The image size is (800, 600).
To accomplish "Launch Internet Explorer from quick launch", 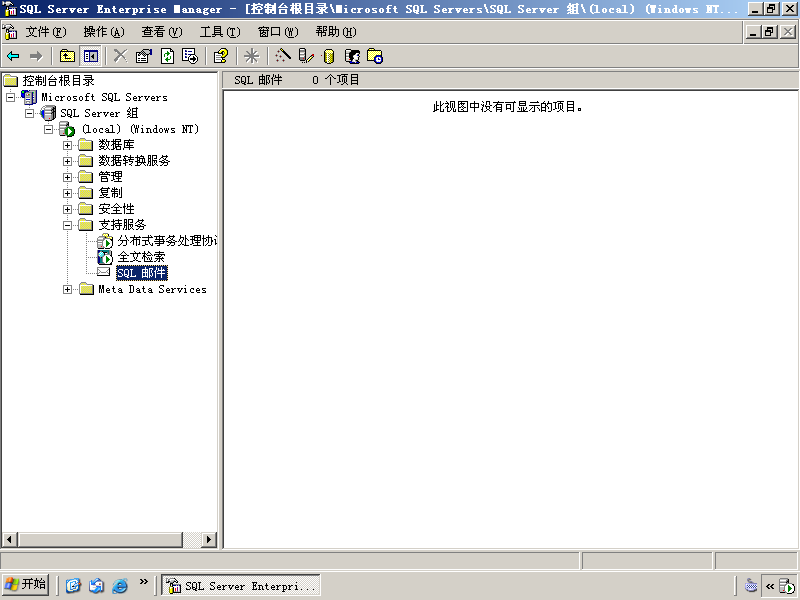I will pos(120,585).
